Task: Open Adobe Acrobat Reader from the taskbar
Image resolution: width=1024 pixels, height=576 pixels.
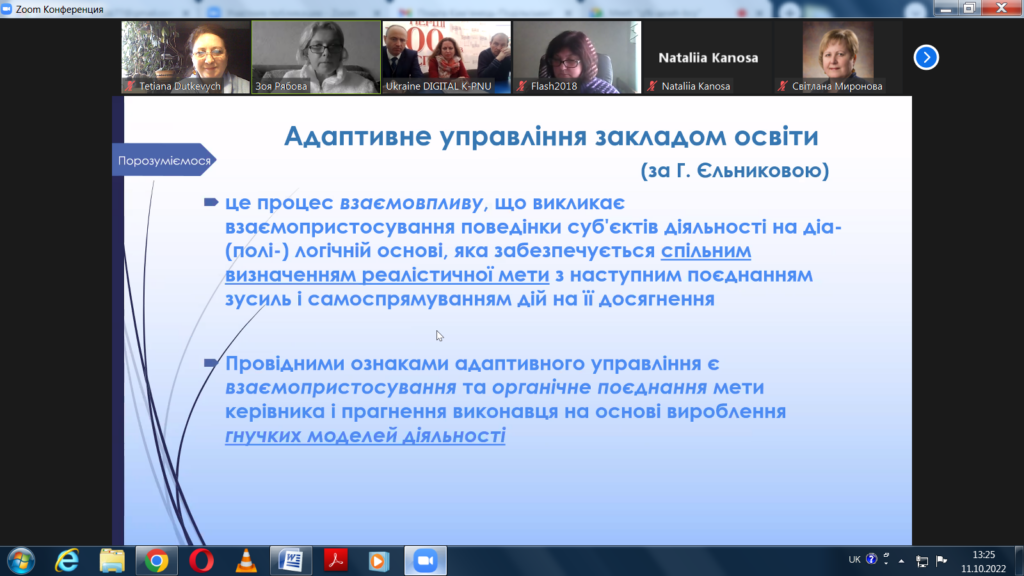Action: tap(334, 560)
